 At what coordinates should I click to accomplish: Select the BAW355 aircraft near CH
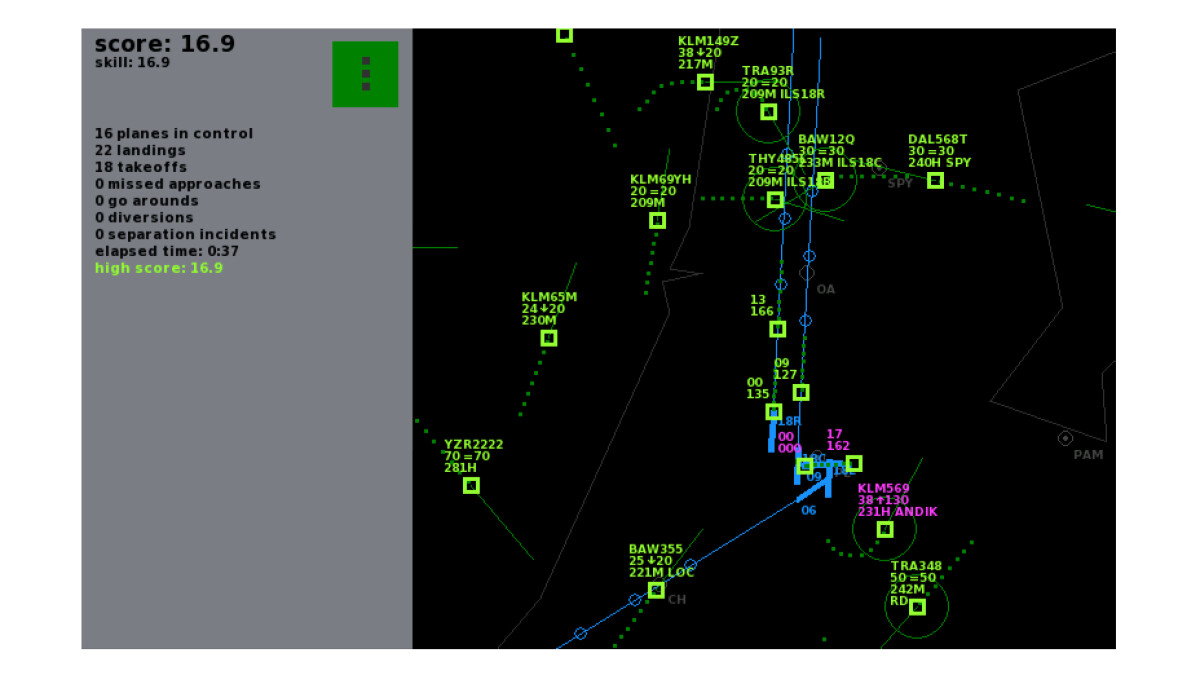pos(655,591)
